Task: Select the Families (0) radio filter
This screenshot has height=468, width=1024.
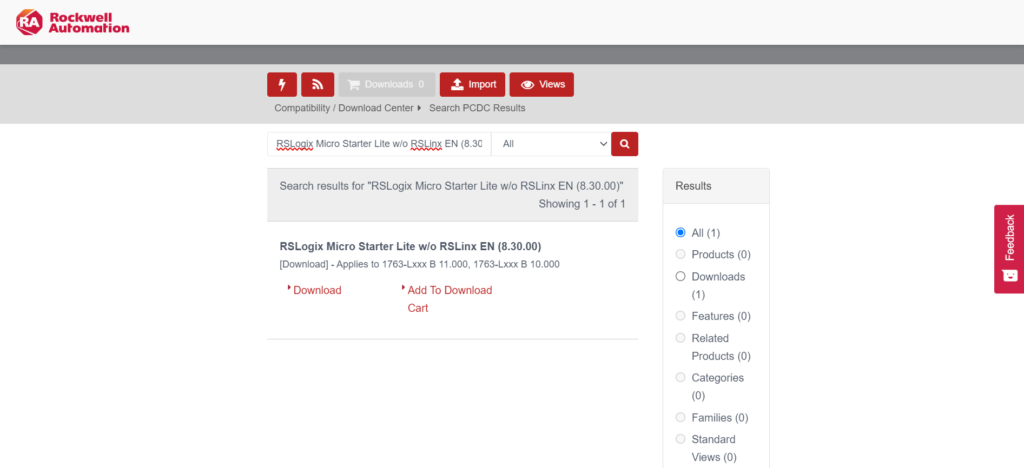Action: [x=680, y=417]
